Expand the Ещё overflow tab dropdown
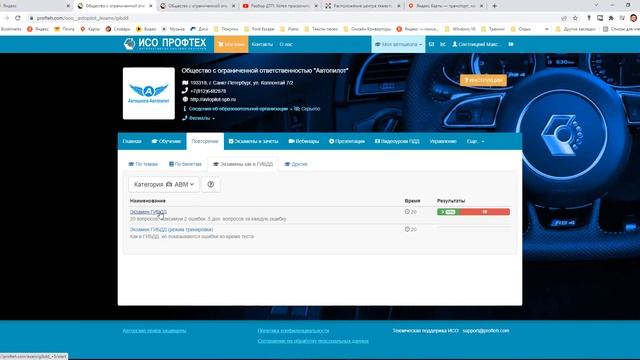640x360 pixels. click(x=476, y=141)
